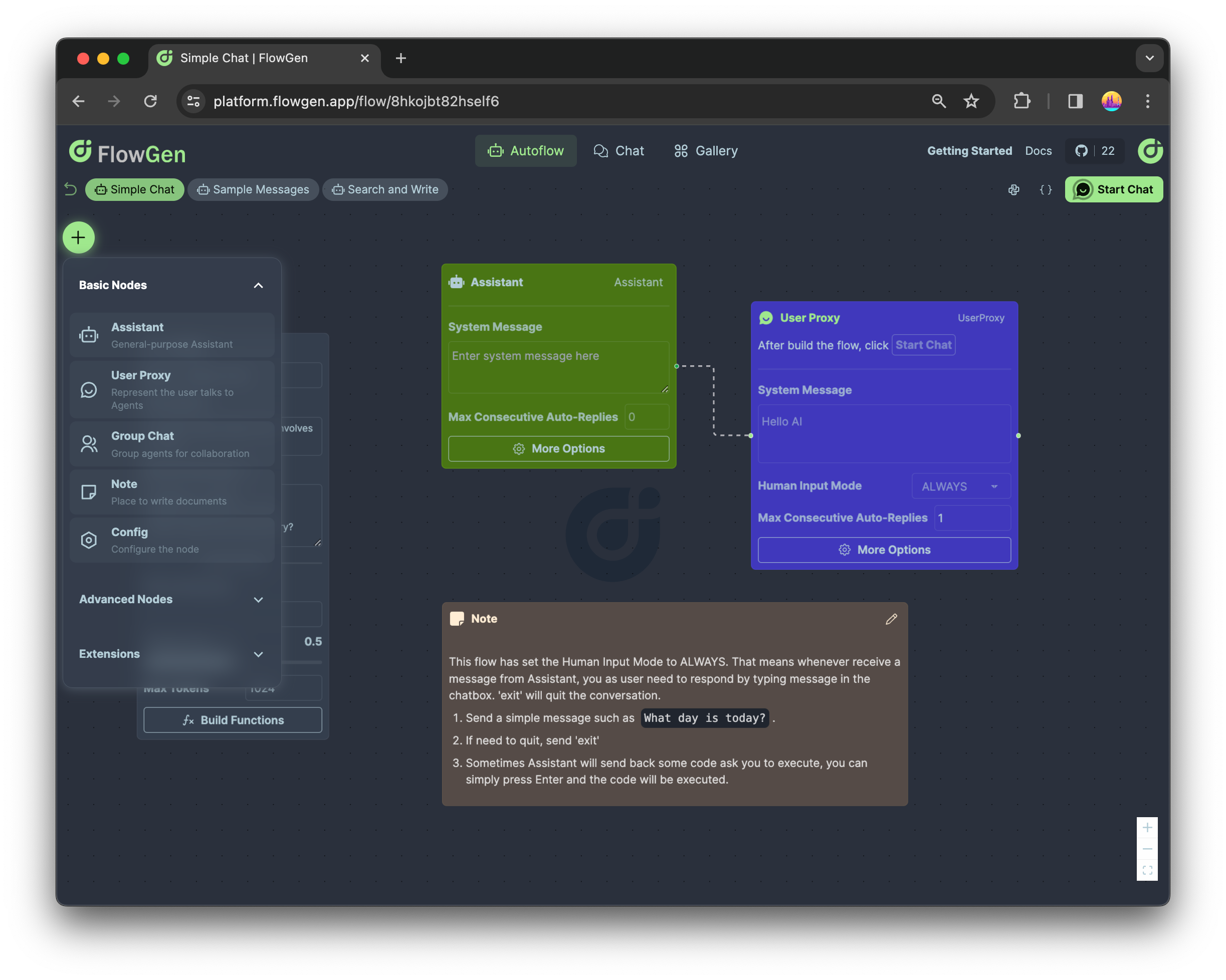Screen dimensions: 1226x980
Task: Click inline Start Chat button in User Proxy node
Action: coord(923,345)
